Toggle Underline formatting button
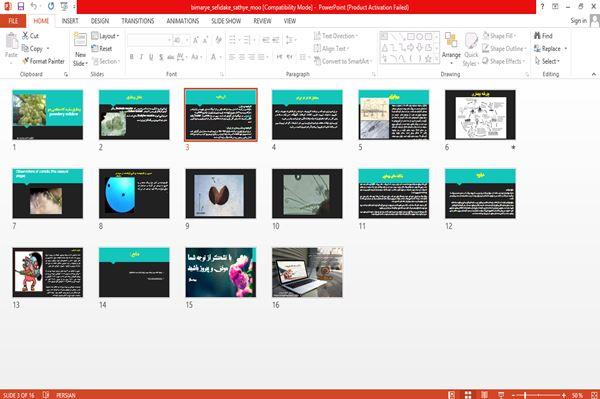This screenshot has height=399, width=600. coord(151,57)
